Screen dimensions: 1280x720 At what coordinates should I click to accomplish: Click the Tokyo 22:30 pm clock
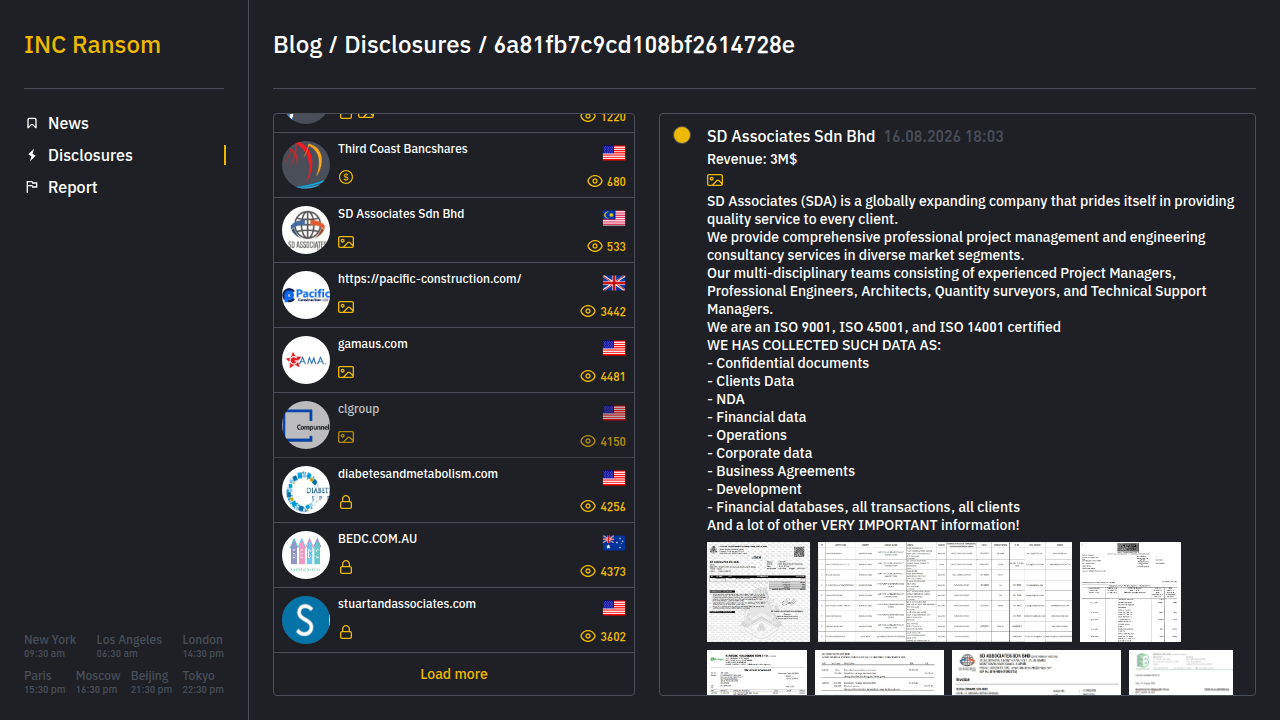(x=203, y=682)
